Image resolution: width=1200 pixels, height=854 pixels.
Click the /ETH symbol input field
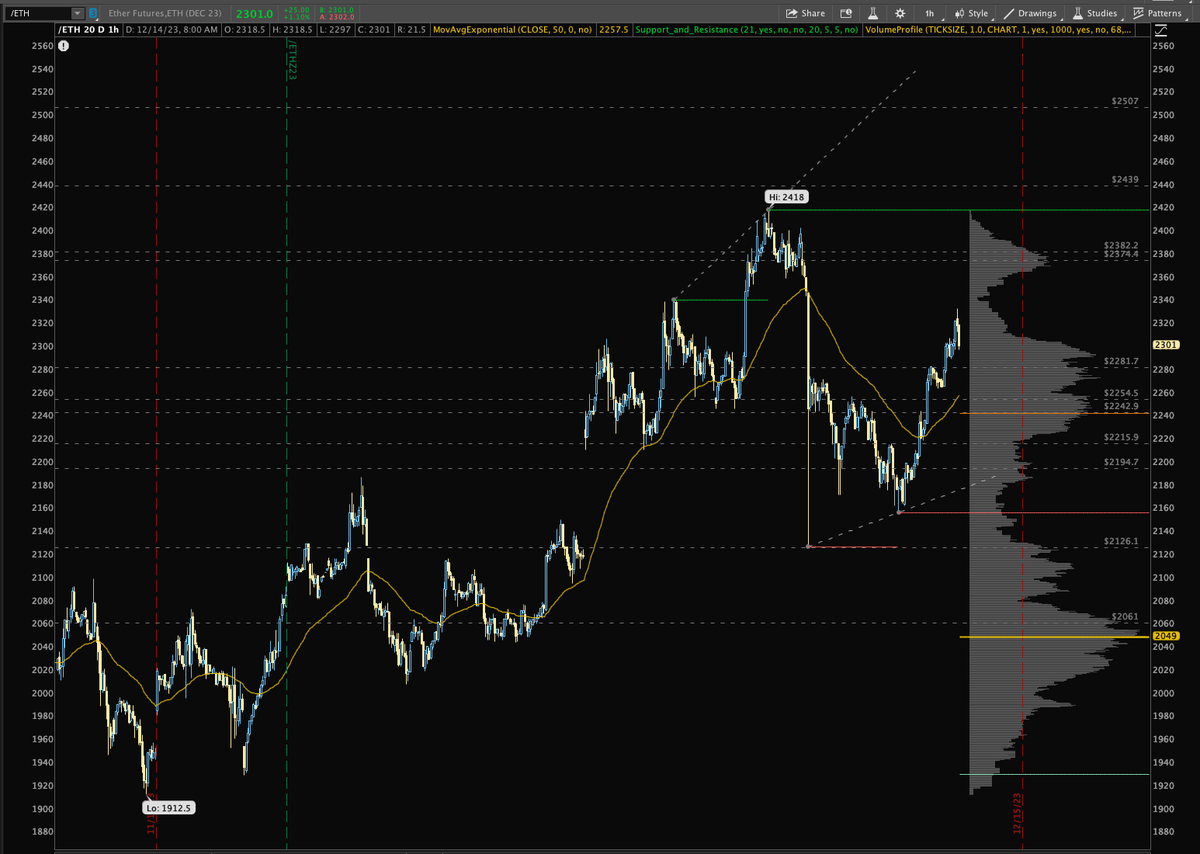pos(37,13)
